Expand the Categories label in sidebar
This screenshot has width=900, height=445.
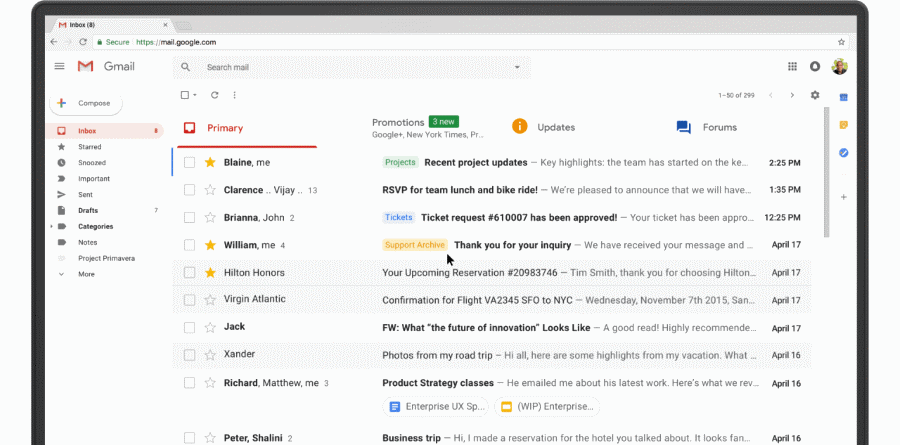click(52, 226)
